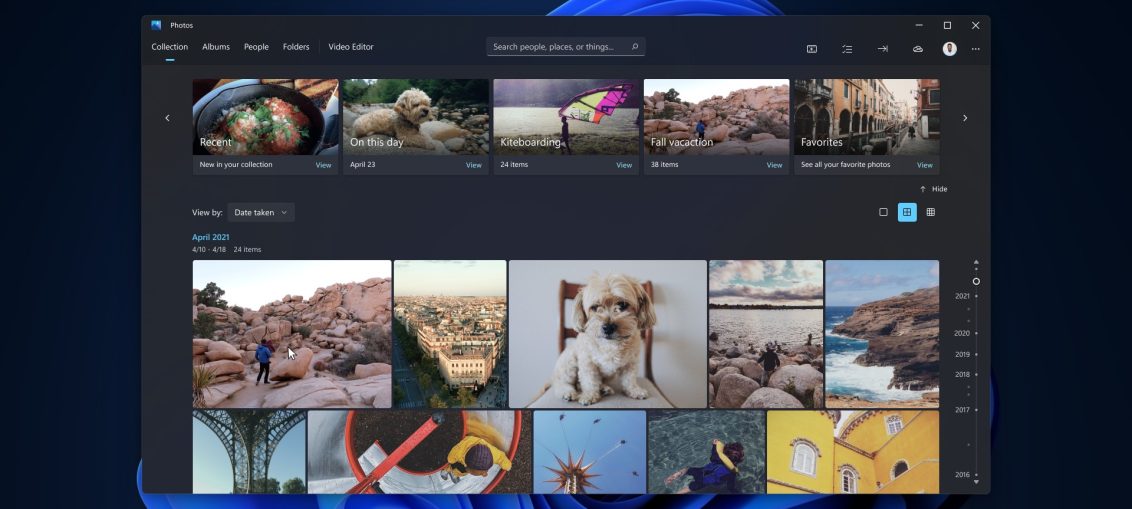Image resolution: width=1132 pixels, height=509 pixels.
Task: Click the 4/10 - 4/18 date range text
Action: (209, 250)
